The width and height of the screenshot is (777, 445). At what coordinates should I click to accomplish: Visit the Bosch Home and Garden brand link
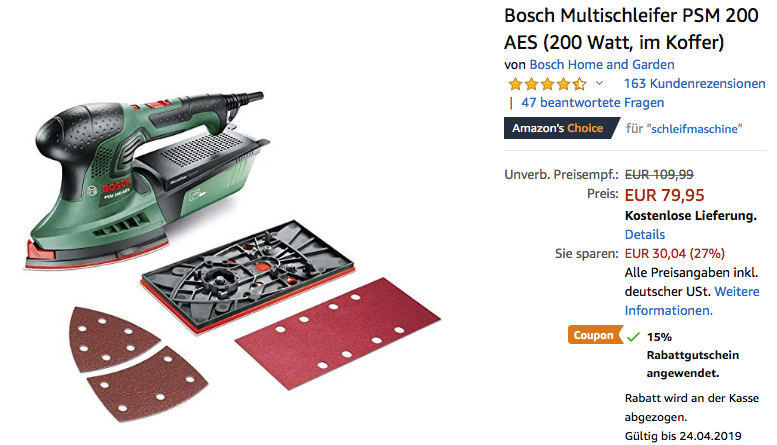point(601,65)
